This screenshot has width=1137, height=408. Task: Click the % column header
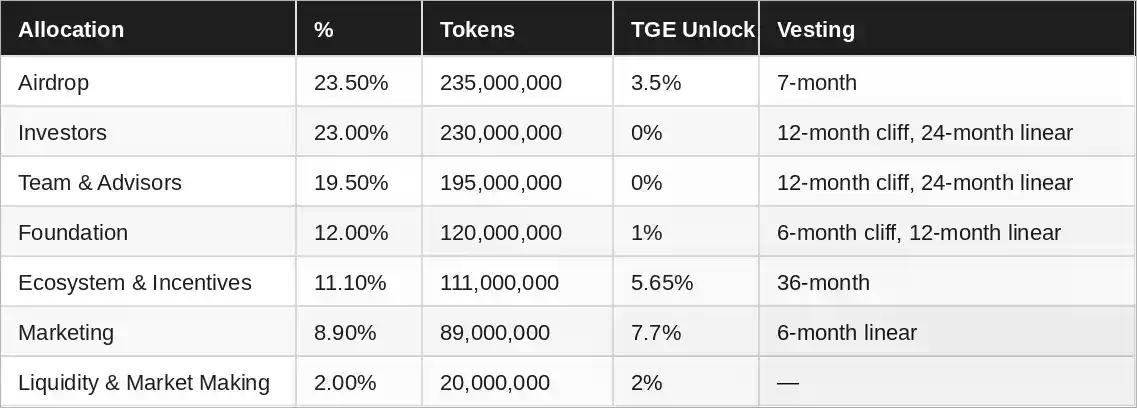[x=323, y=30]
